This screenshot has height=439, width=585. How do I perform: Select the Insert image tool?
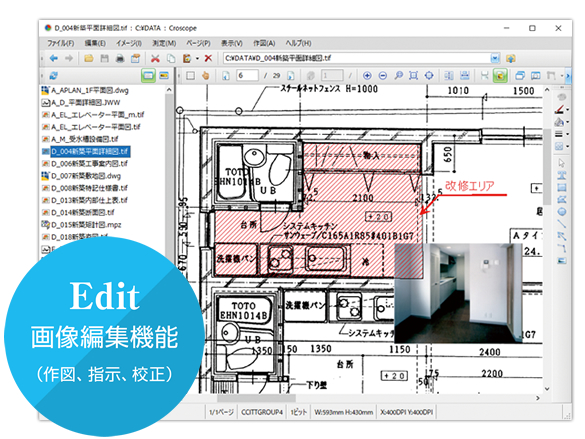561,260
